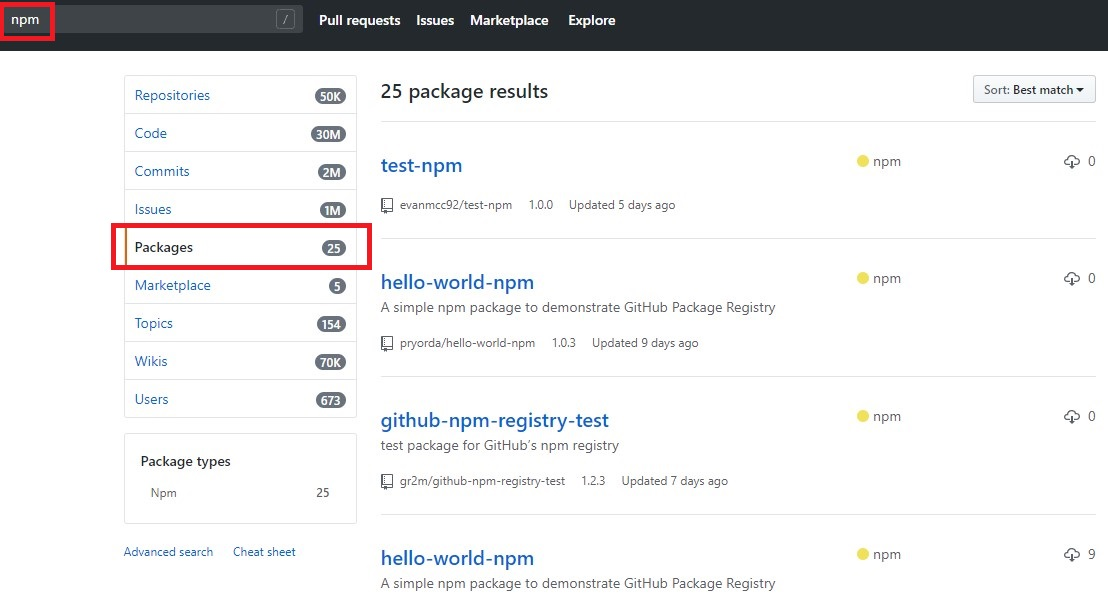
Task: Click the 673 count badge on Users
Action: [331, 401]
